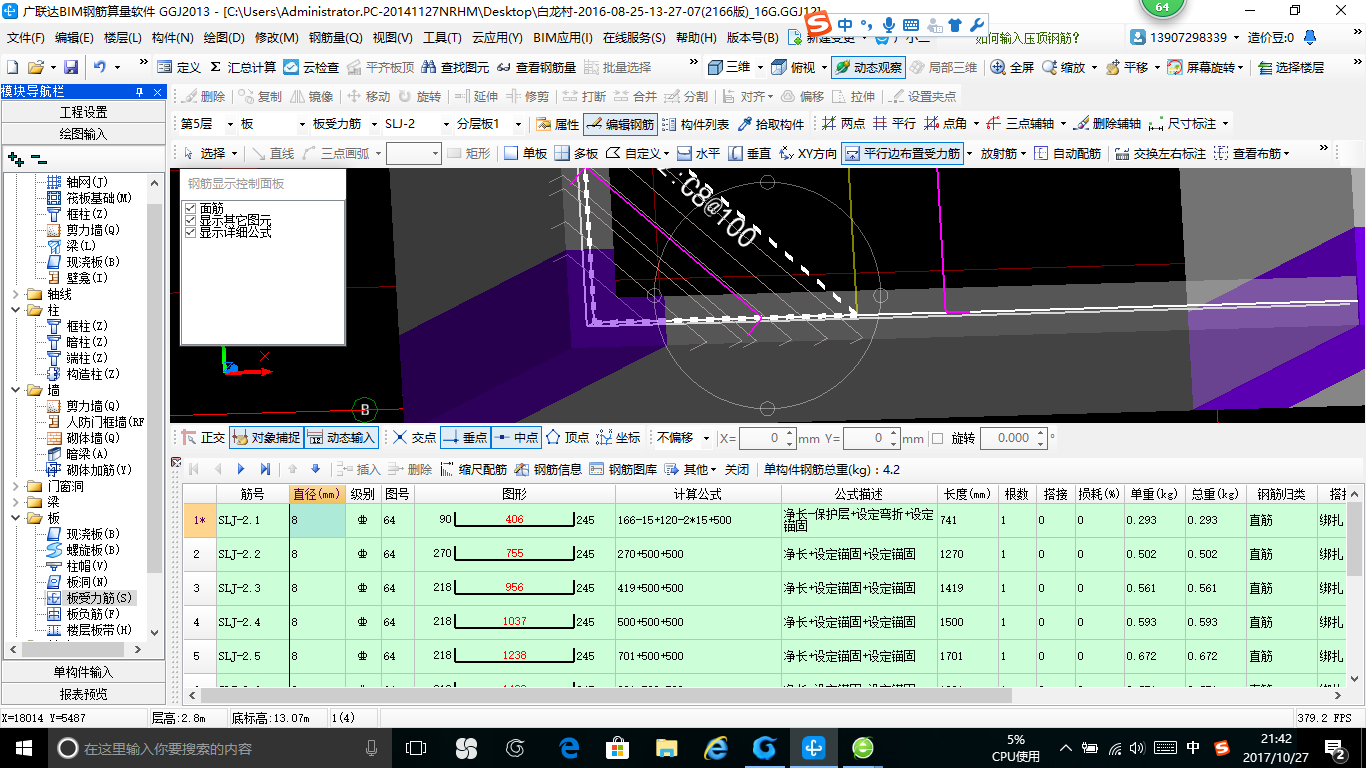
Task: Click 查看钢筋量 view rebar quantity
Action: (x=537, y=67)
